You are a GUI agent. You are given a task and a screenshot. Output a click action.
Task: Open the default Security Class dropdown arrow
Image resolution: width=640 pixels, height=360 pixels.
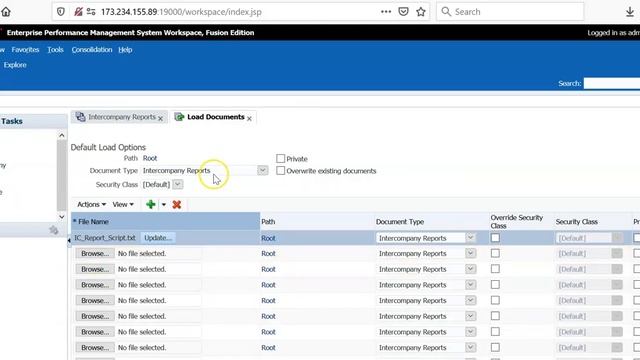click(178, 184)
